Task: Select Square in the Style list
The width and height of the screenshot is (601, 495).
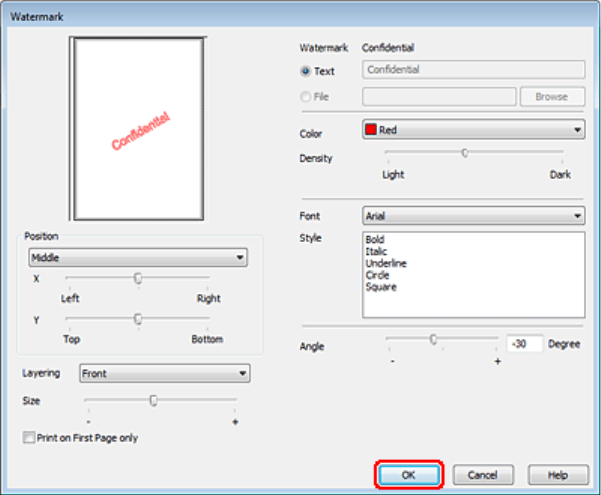Action: [x=381, y=287]
